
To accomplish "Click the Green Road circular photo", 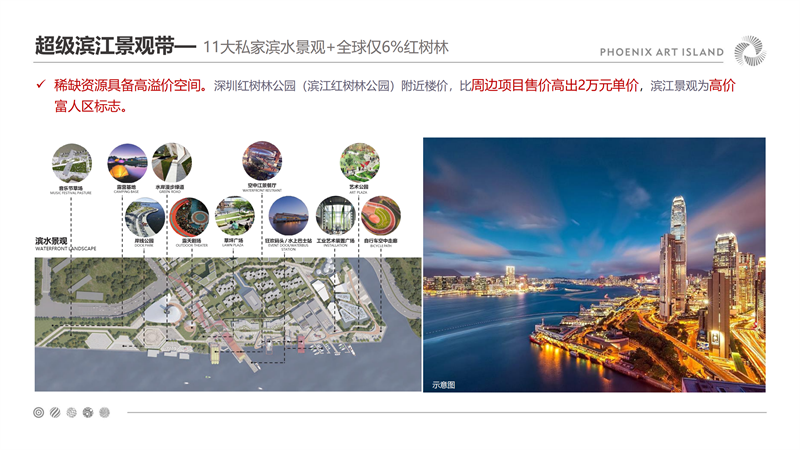I will click(x=172, y=161).
